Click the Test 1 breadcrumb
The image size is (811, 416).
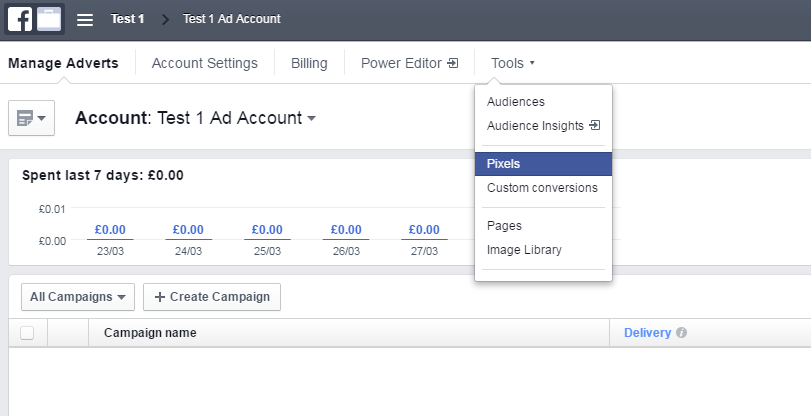(127, 19)
